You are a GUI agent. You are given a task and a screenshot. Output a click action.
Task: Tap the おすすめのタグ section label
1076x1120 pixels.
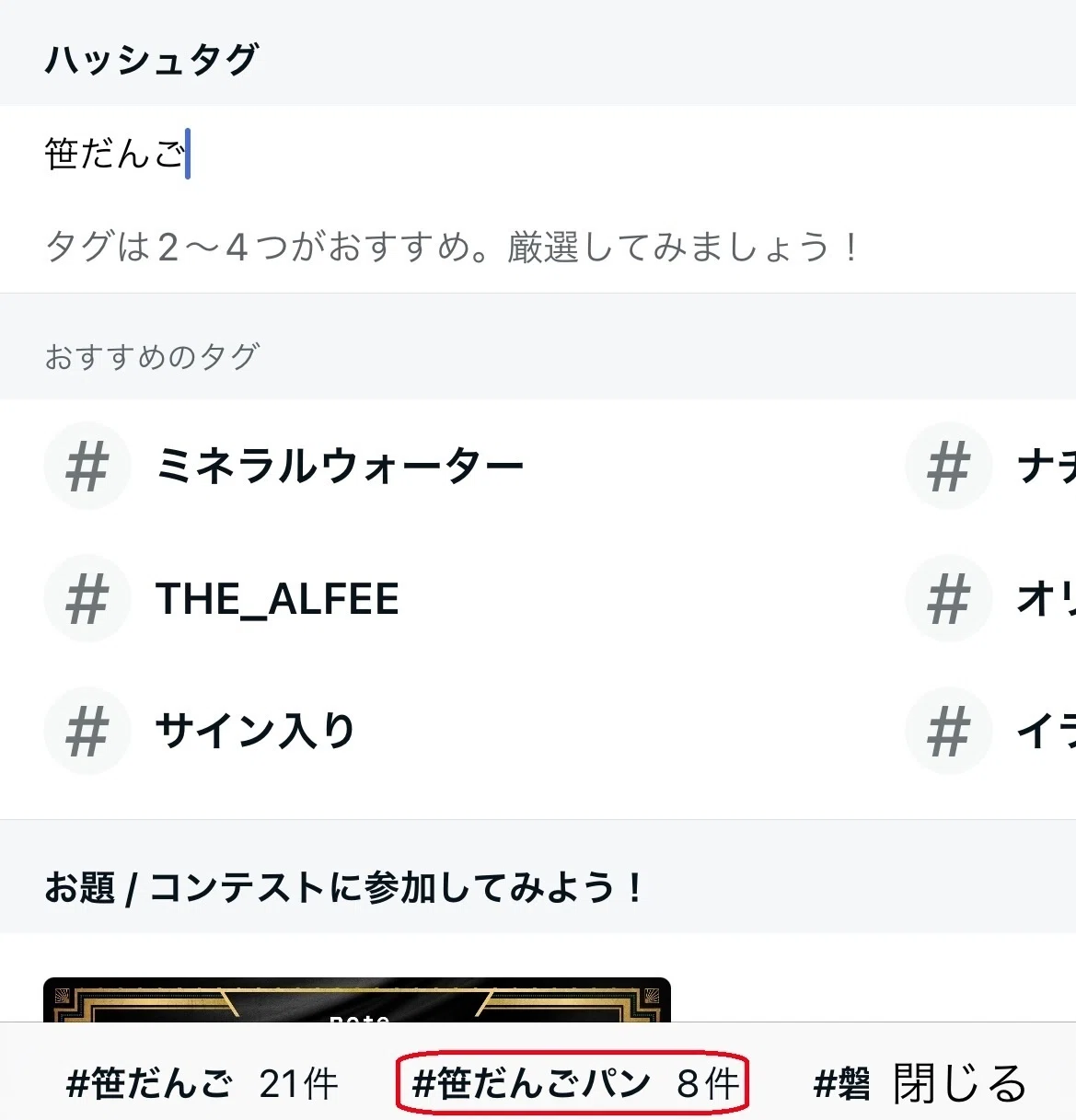[153, 356]
